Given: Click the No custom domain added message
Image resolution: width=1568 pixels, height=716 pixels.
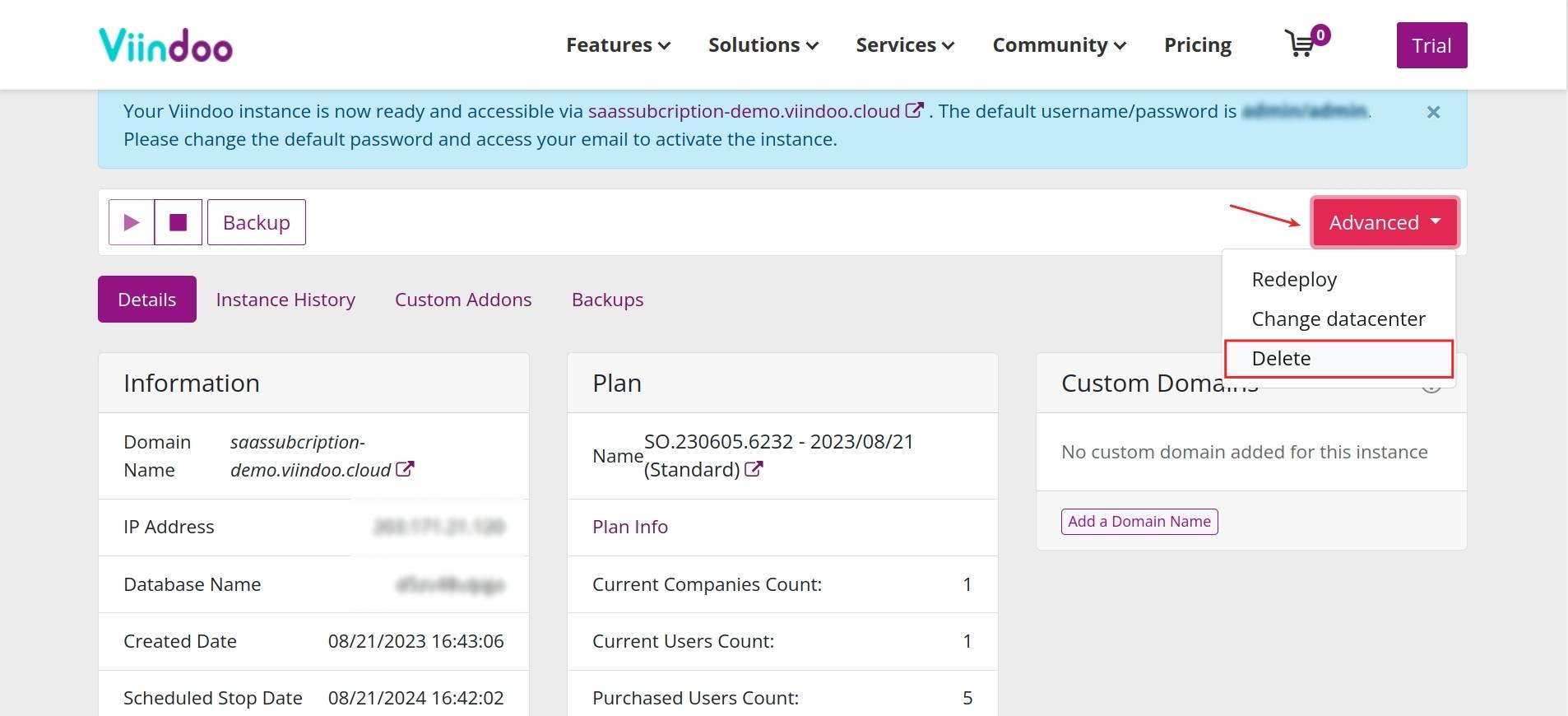Looking at the screenshot, I should click(x=1245, y=452).
